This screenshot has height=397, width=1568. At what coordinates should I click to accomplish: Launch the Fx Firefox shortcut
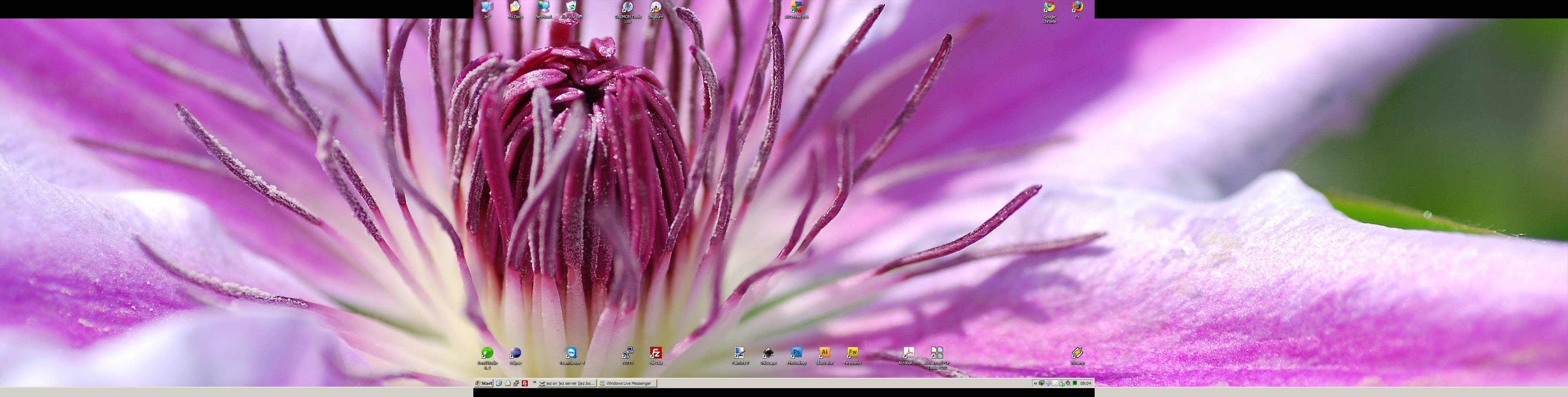point(1077,10)
